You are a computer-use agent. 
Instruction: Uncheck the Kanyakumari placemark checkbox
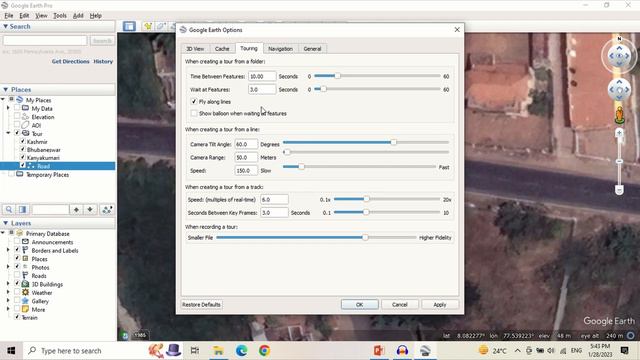pyautogui.click(x=23, y=157)
